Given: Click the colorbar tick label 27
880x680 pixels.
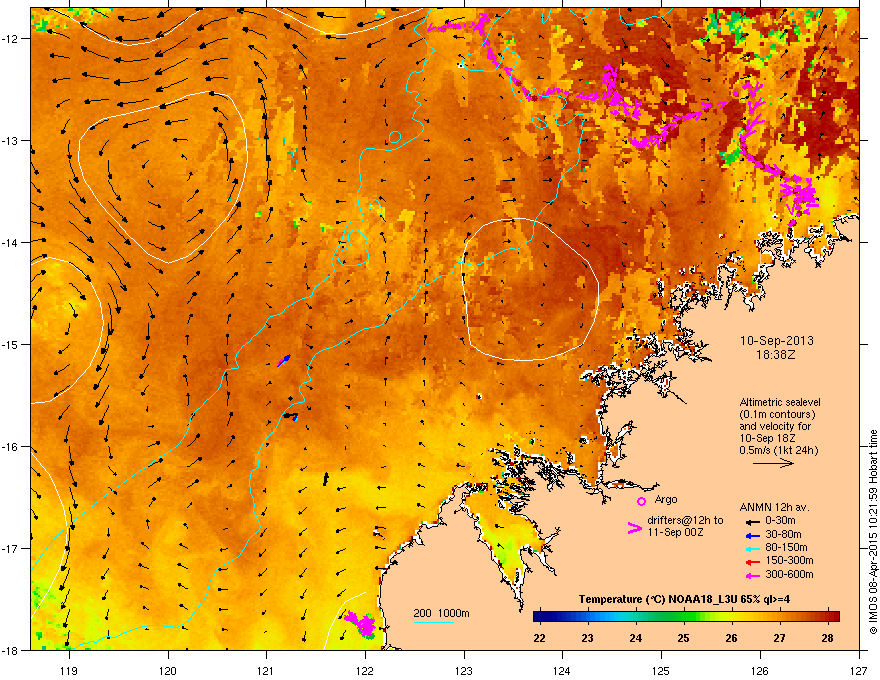Looking at the screenshot, I should coord(779,638).
